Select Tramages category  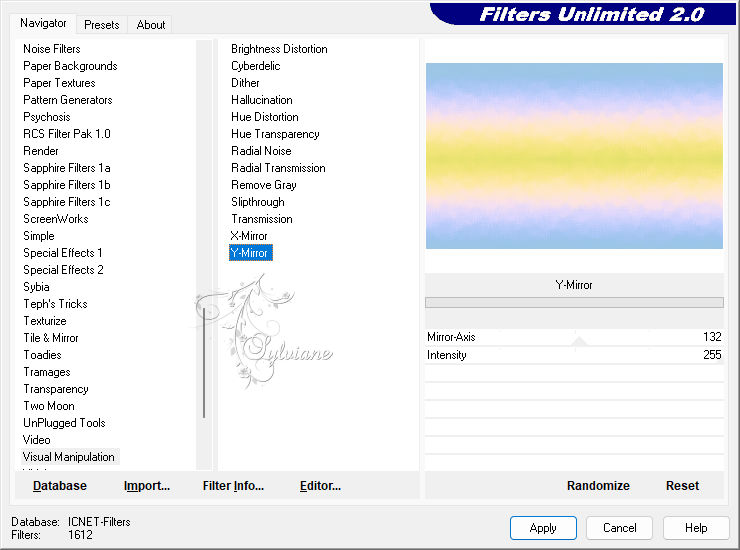coord(47,372)
